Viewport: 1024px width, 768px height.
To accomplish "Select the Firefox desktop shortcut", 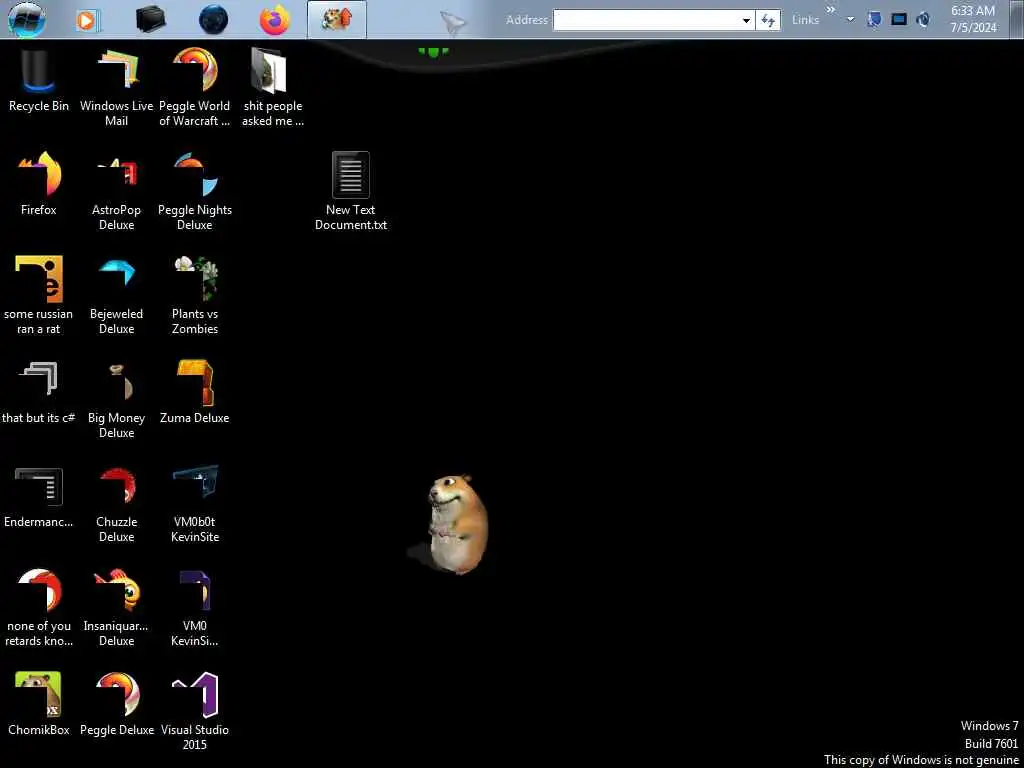I will (x=39, y=184).
